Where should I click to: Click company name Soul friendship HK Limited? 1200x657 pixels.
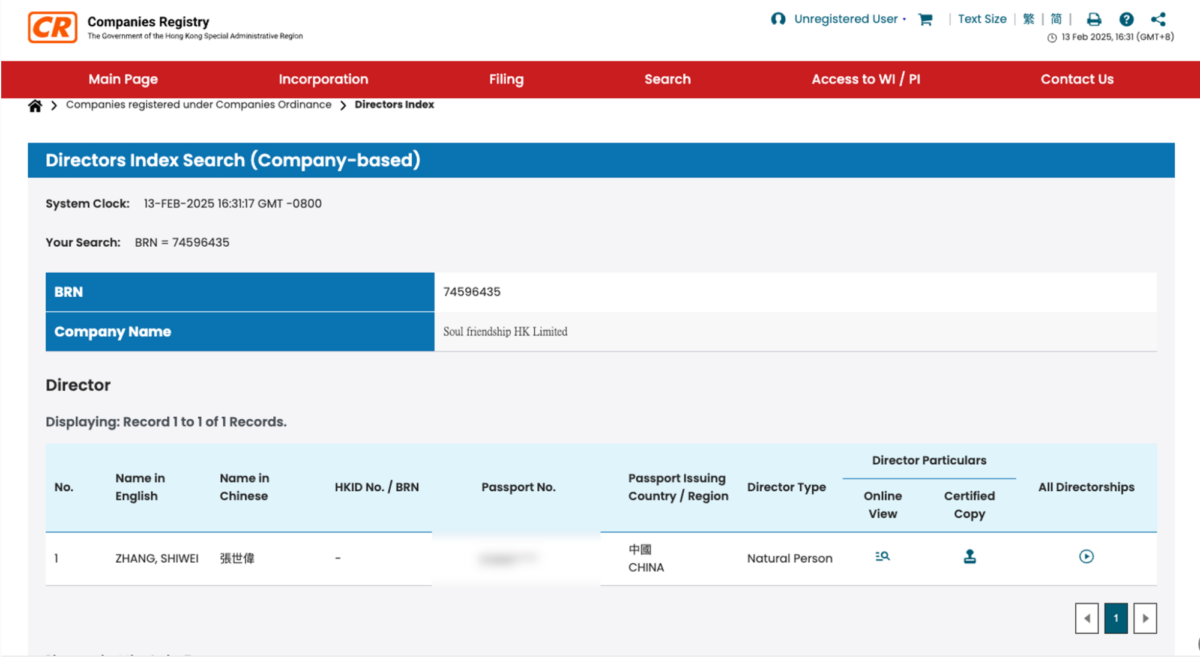click(x=505, y=331)
